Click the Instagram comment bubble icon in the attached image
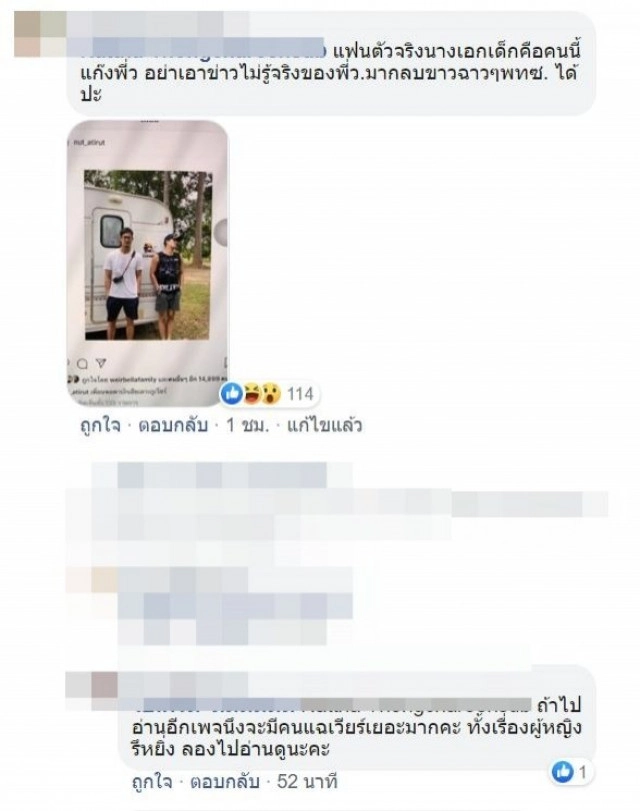 (82, 365)
